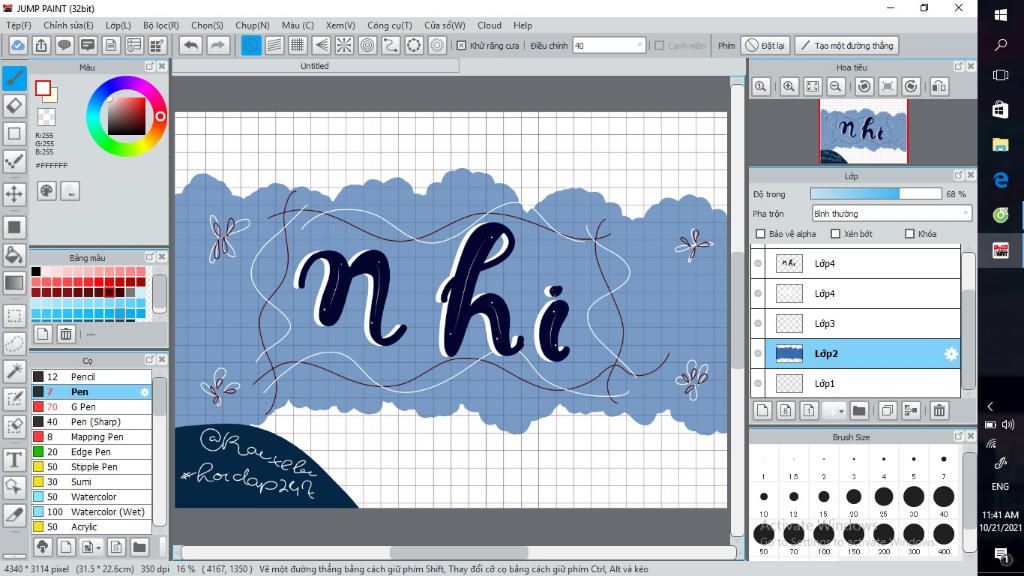Click Tạo một đường thẳng button
The height and width of the screenshot is (576, 1024).
click(x=846, y=46)
